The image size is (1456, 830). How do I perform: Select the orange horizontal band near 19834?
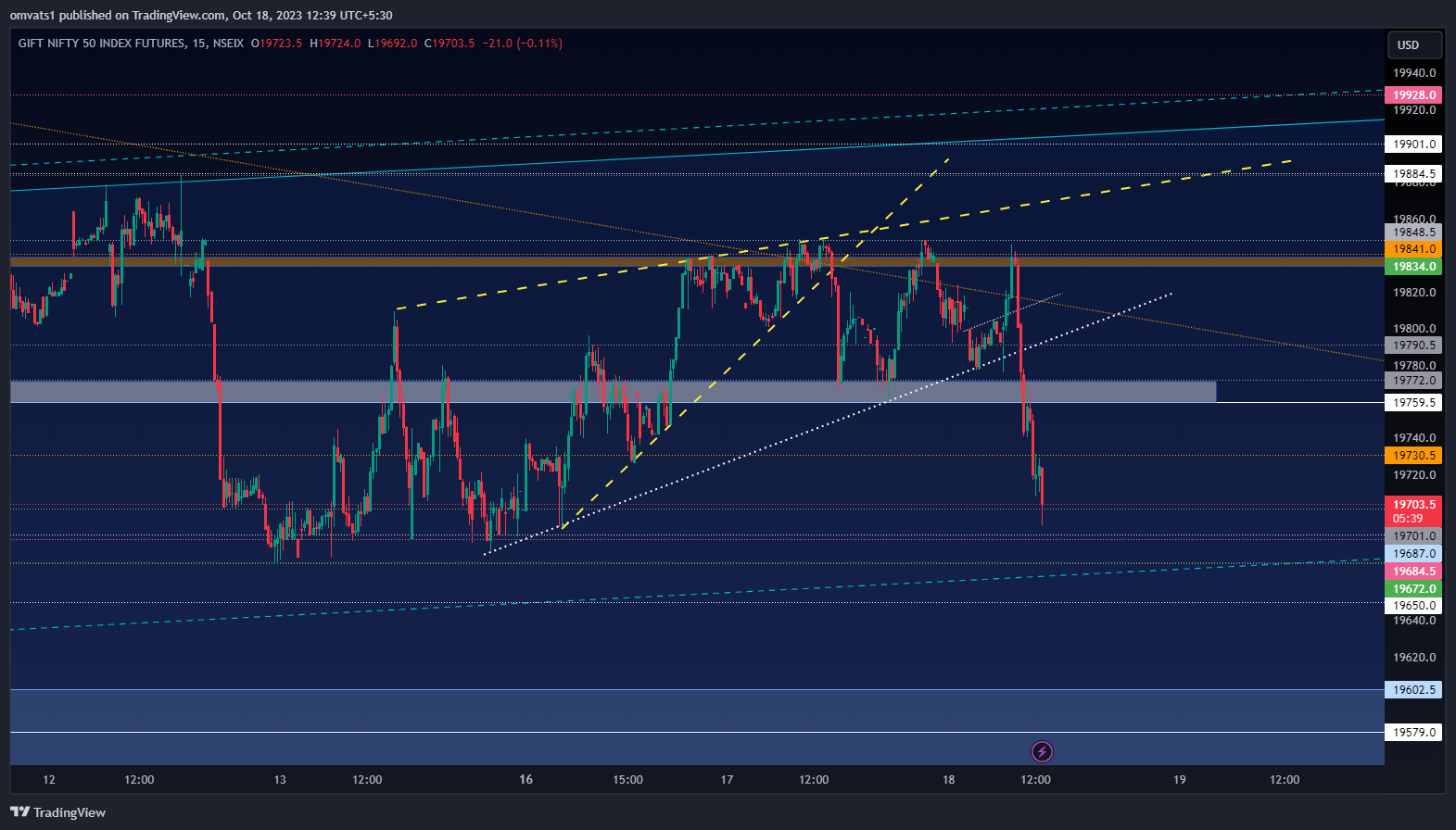697,262
